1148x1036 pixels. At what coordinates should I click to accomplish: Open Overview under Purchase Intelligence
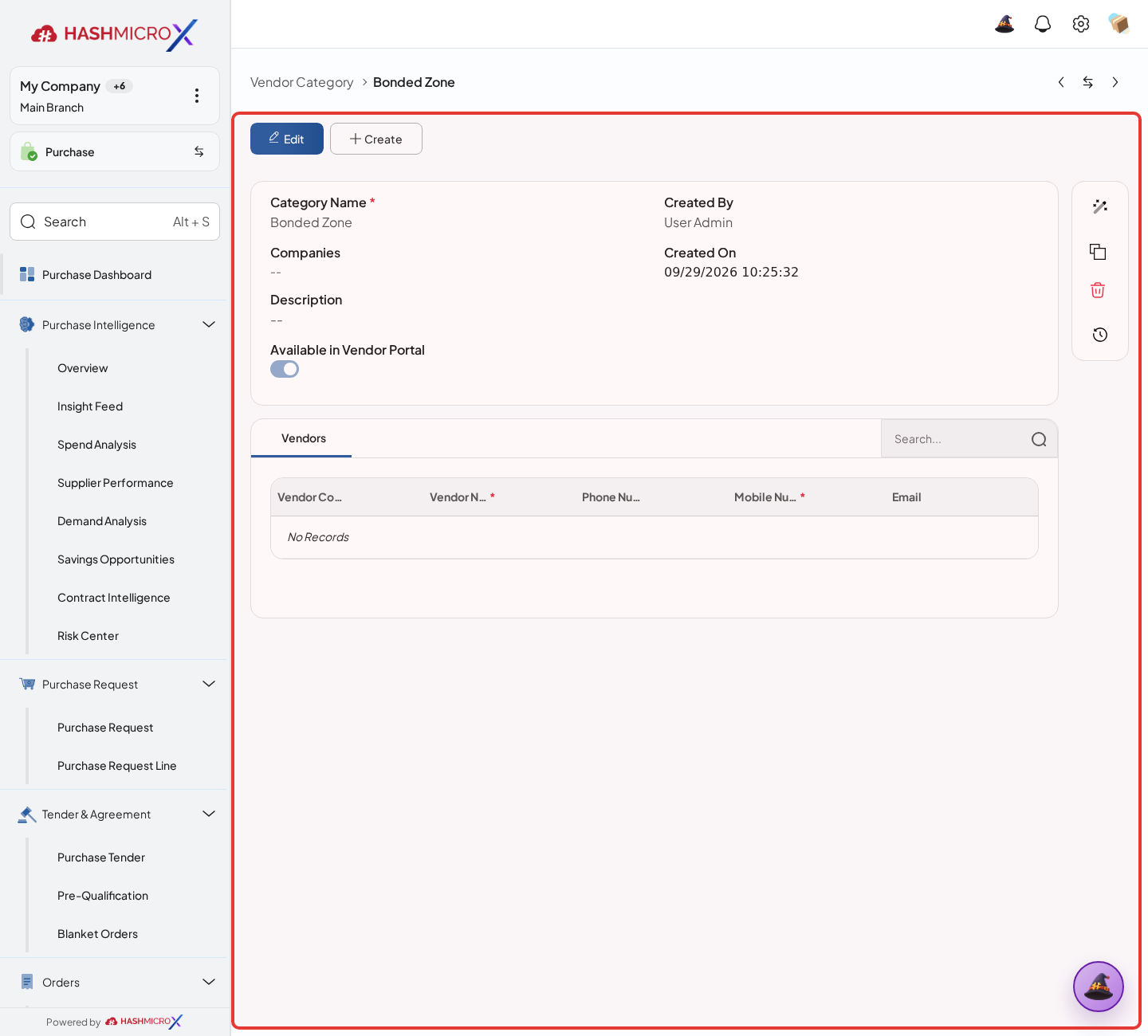(x=83, y=368)
